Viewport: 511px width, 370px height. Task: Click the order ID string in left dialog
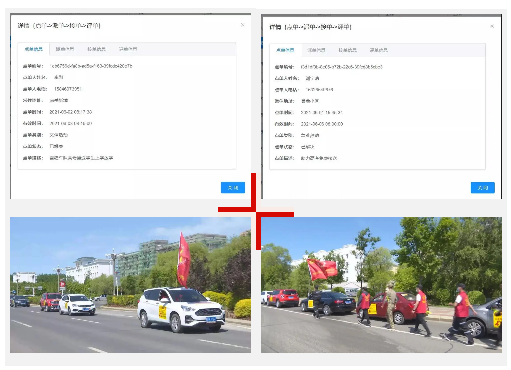click(x=91, y=66)
